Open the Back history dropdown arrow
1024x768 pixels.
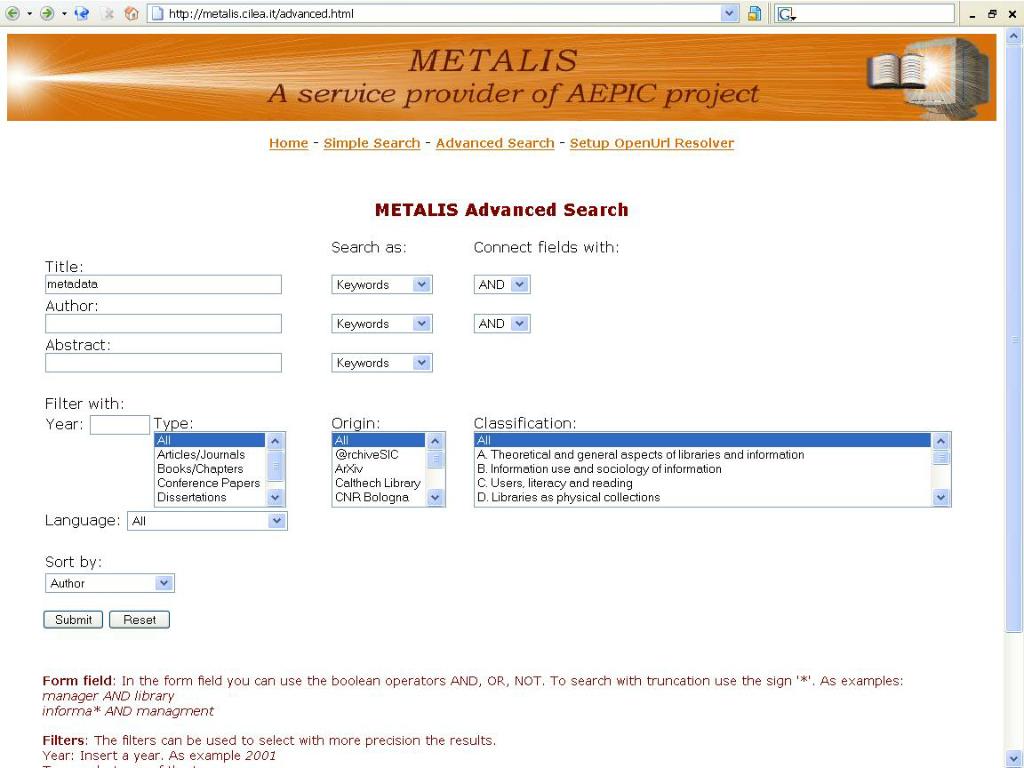pos(29,14)
